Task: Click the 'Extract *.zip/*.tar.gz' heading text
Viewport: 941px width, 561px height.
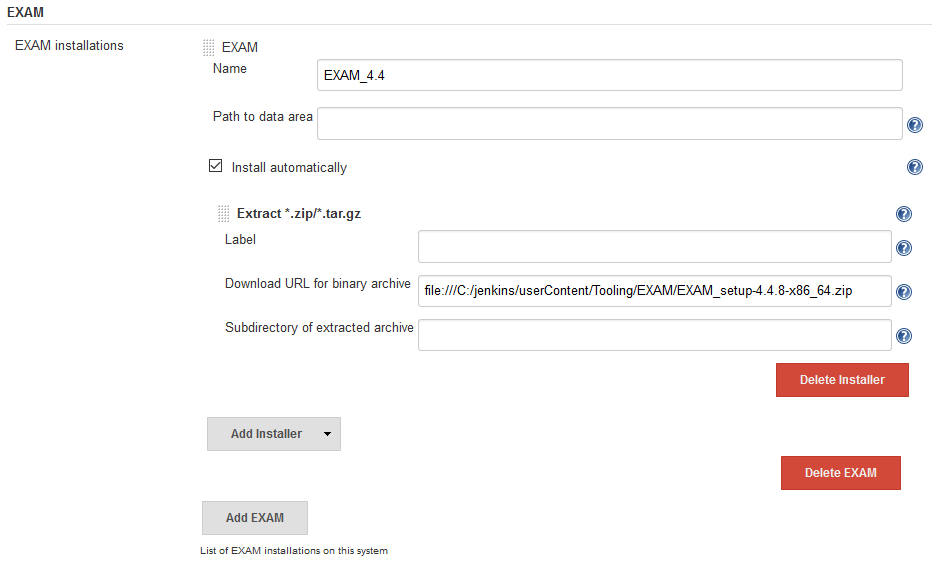Action: tap(299, 214)
